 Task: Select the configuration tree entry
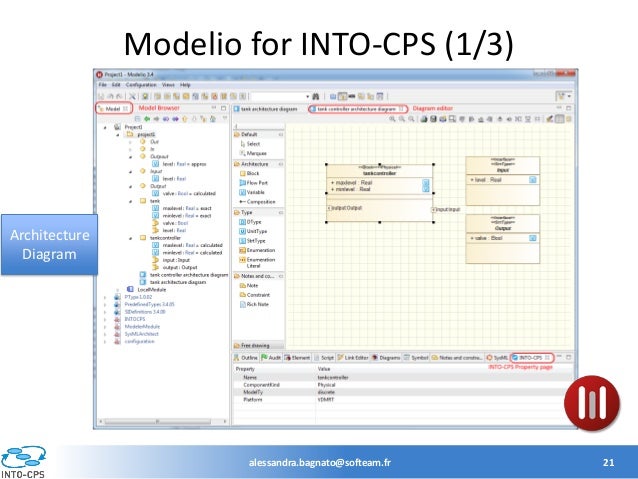(x=135, y=341)
